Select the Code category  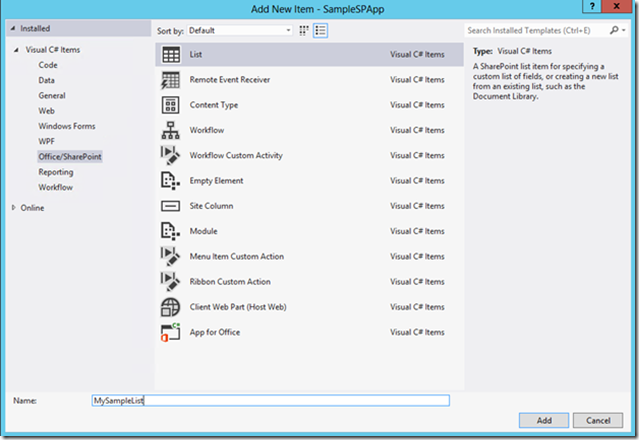[48, 65]
